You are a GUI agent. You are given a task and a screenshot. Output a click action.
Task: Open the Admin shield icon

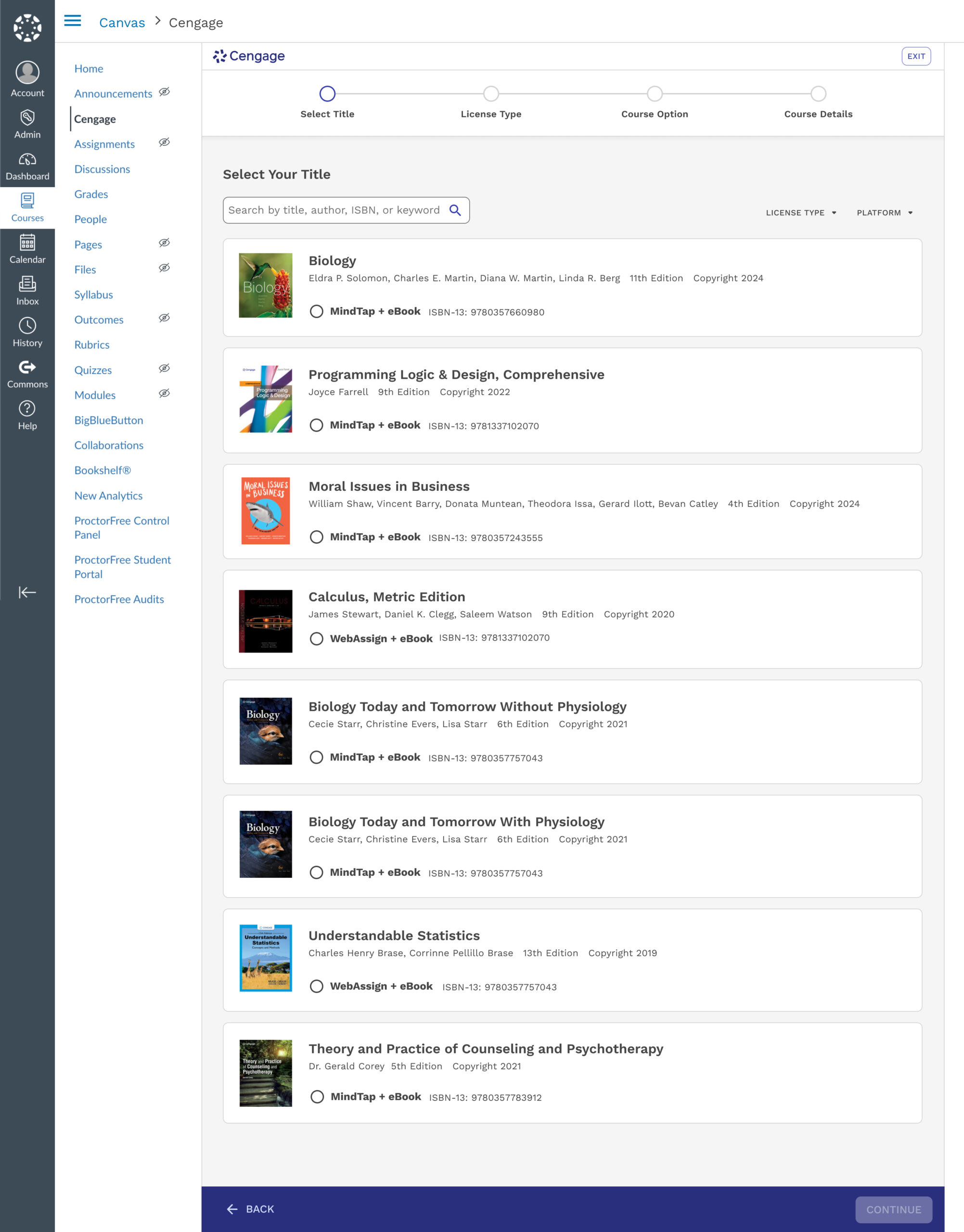click(x=27, y=117)
